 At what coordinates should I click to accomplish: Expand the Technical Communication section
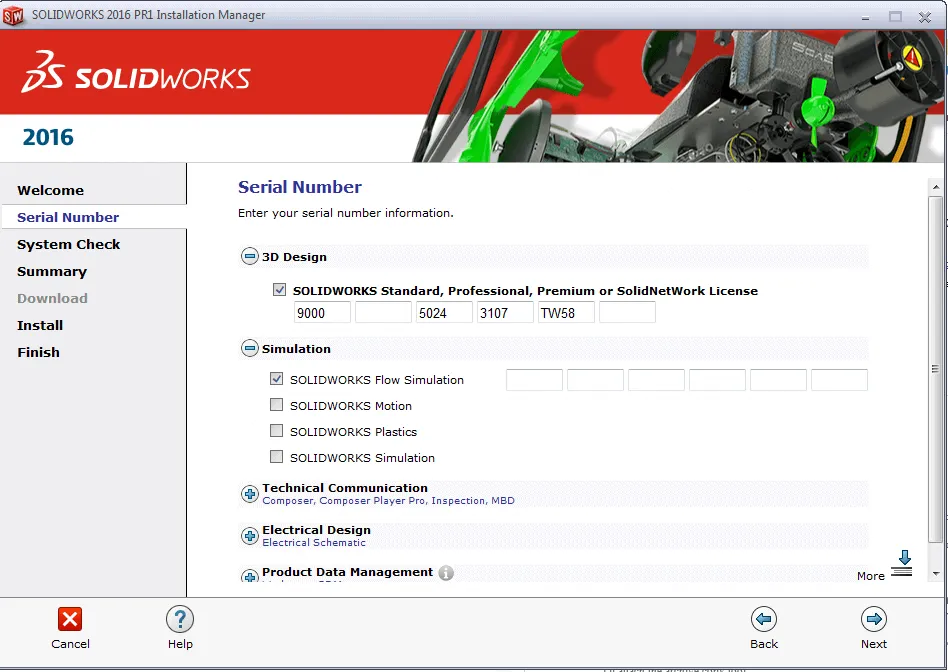(x=249, y=493)
